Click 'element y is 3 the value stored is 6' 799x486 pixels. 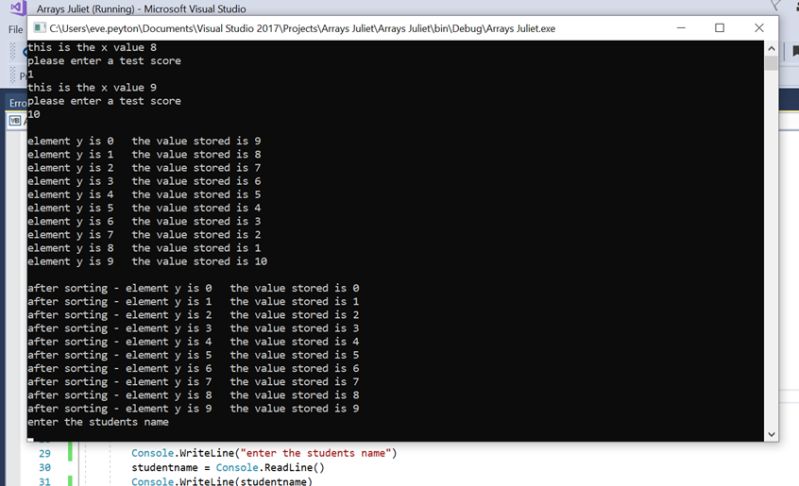coord(144,181)
